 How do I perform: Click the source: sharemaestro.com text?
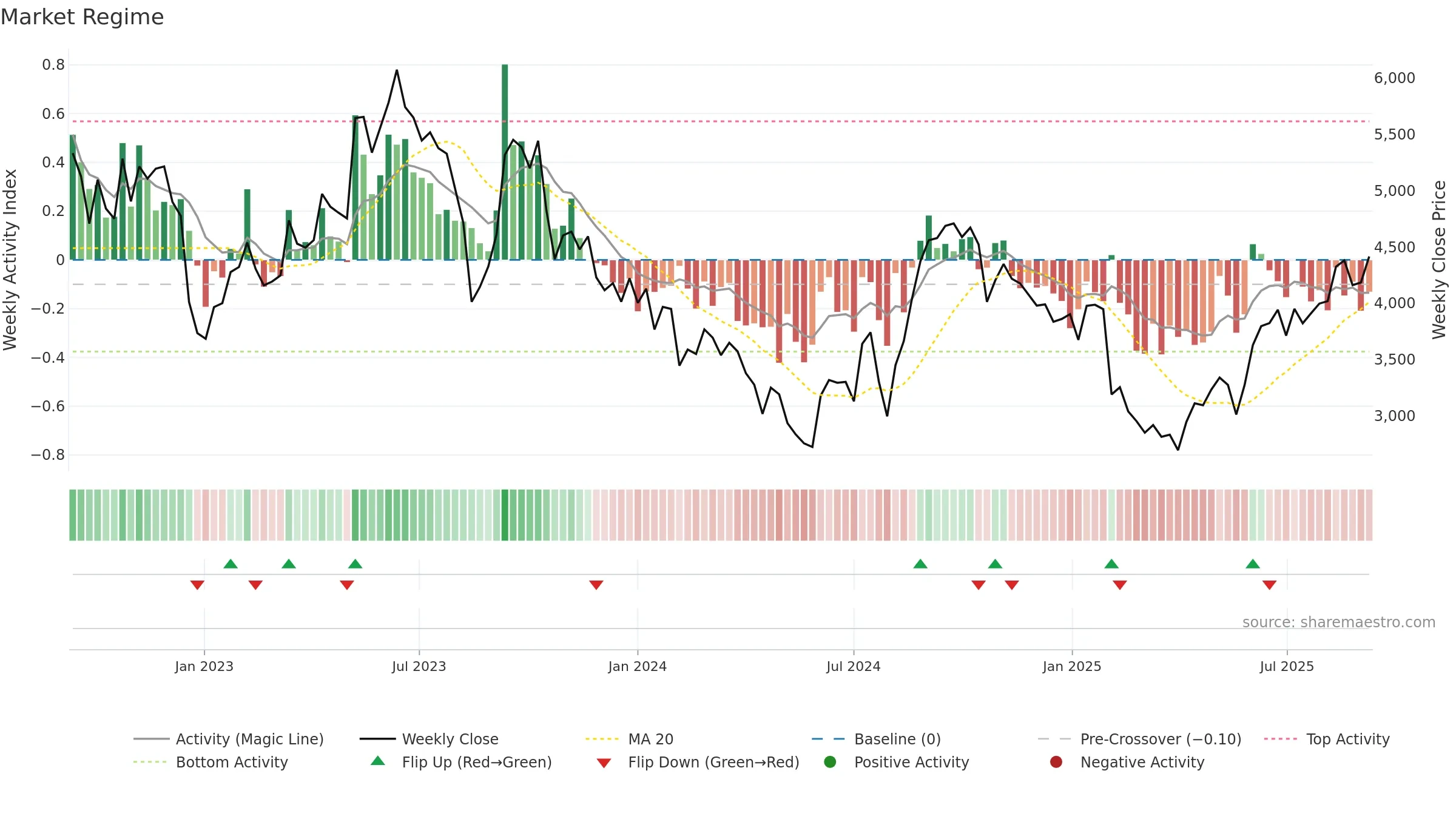pos(1339,622)
